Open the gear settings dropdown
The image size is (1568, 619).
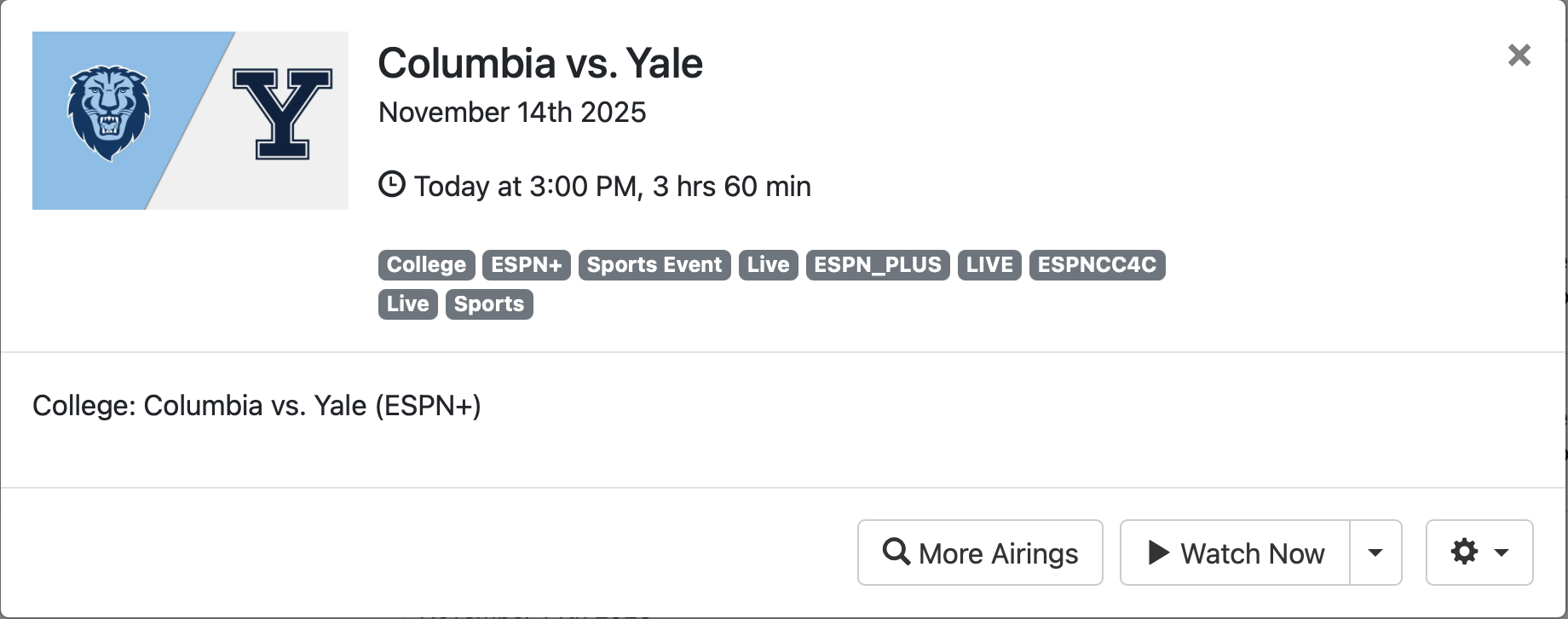point(1479,552)
